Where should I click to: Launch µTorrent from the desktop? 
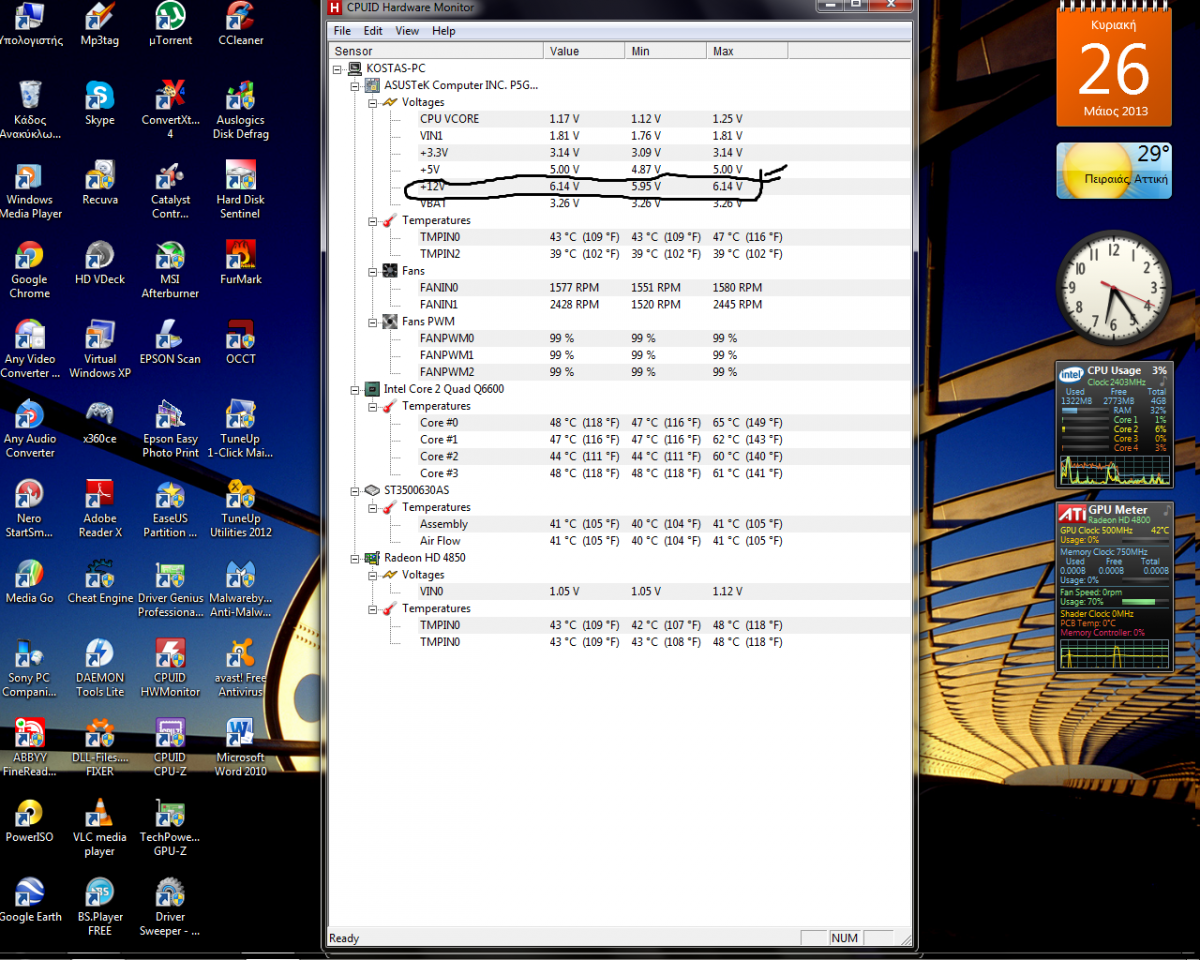tap(170, 25)
